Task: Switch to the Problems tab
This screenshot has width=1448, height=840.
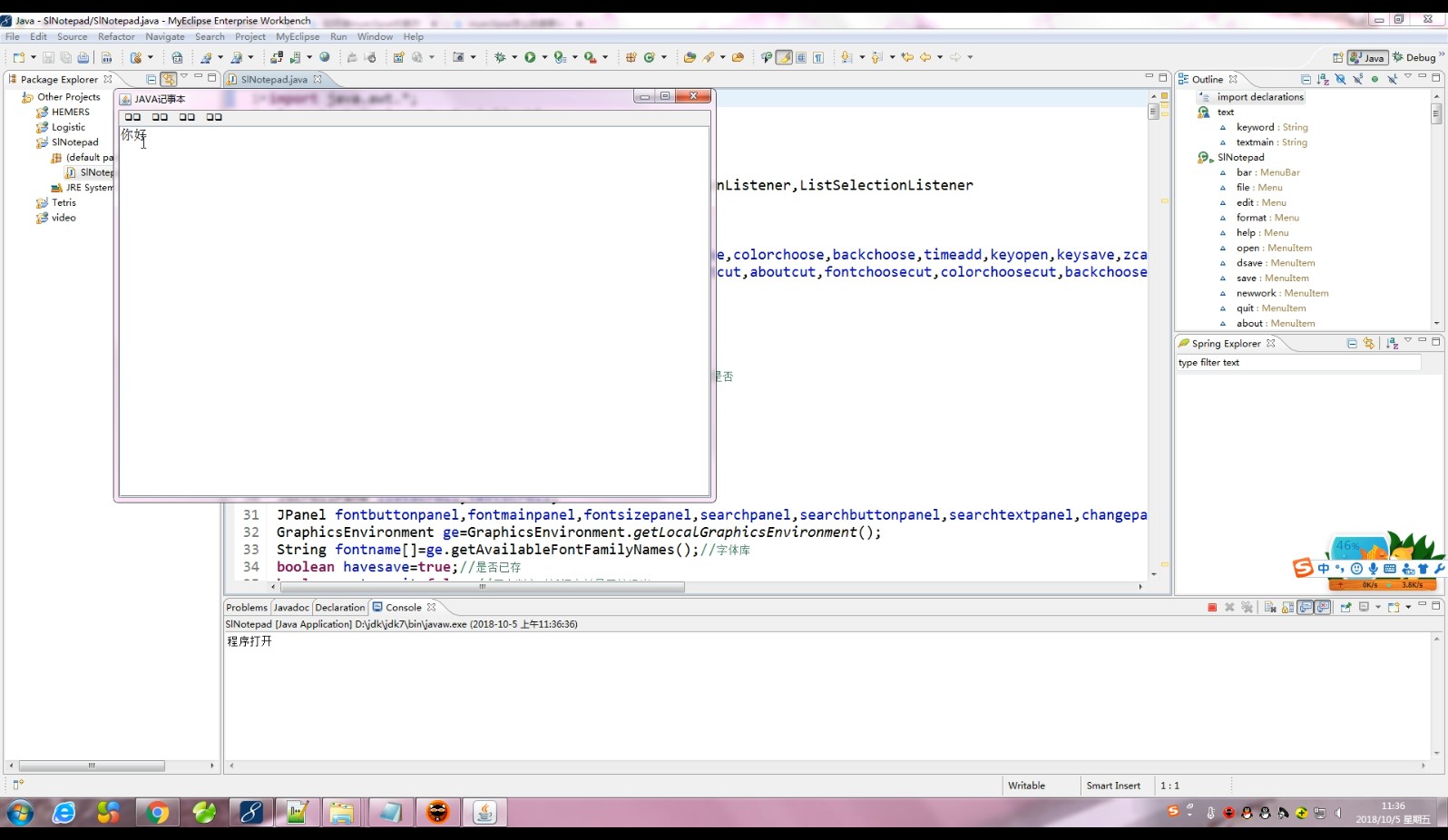Action: [x=247, y=607]
